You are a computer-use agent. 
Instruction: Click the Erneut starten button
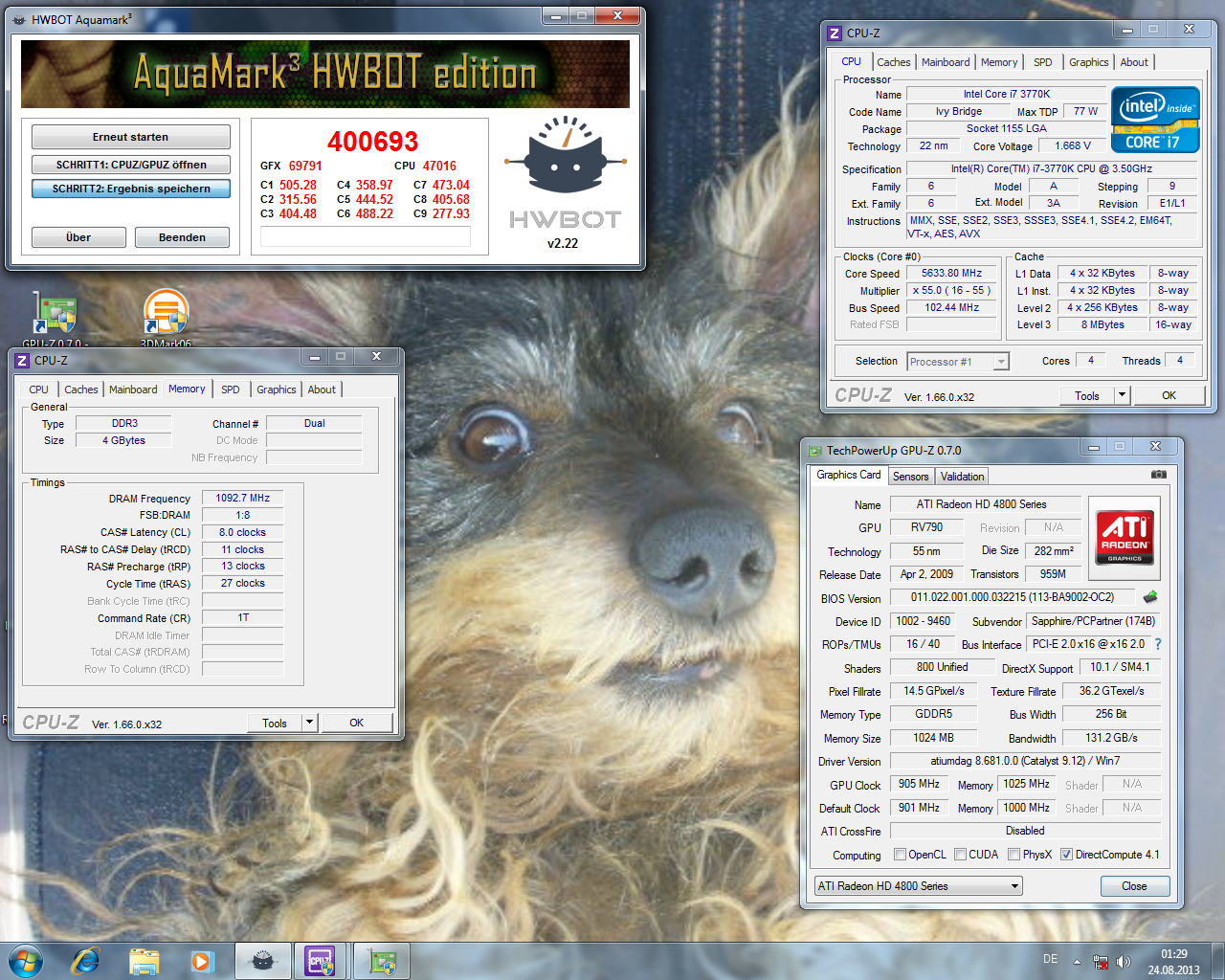pos(131,137)
